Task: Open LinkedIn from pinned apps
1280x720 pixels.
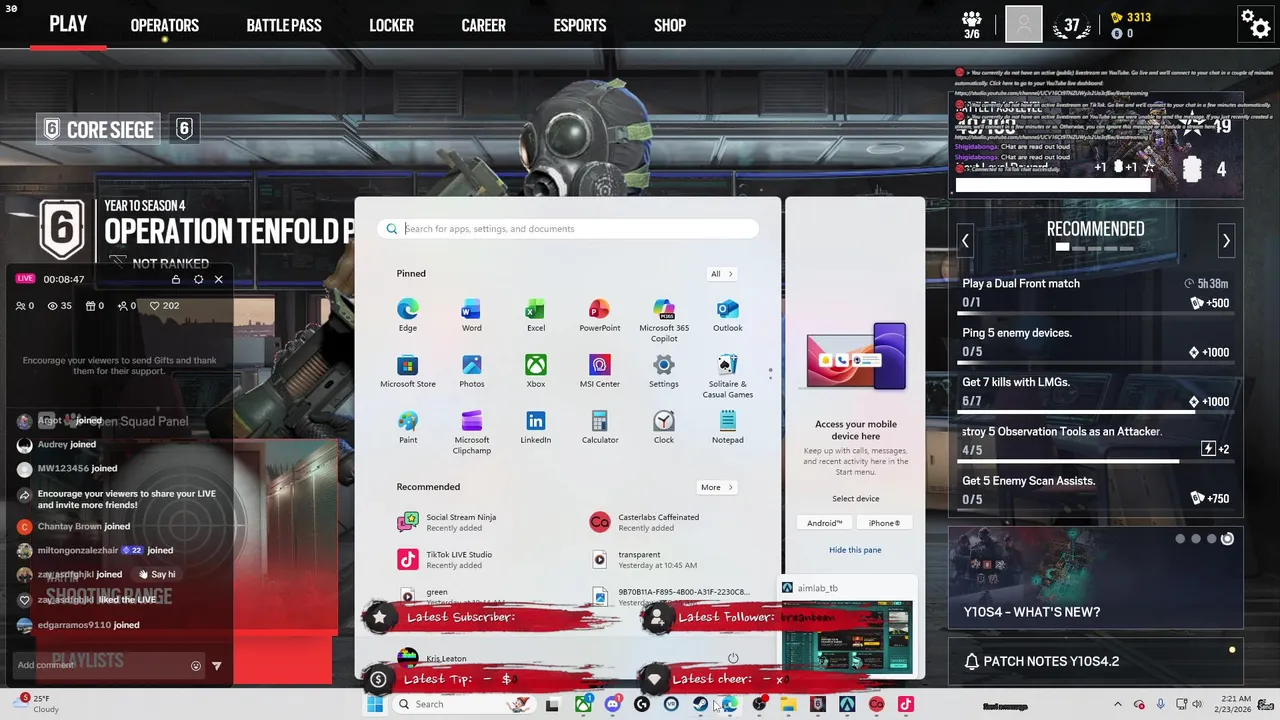Action: (x=536, y=427)
